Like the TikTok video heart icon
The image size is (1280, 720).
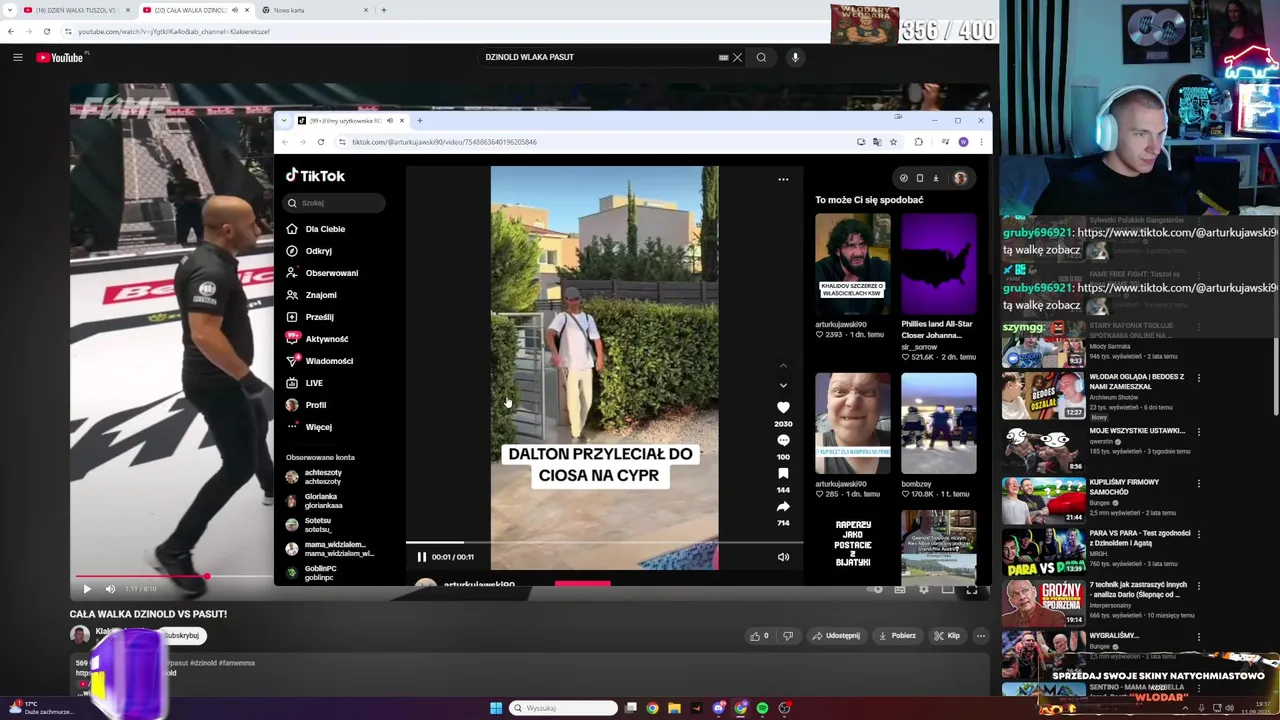tap(783, 407)
